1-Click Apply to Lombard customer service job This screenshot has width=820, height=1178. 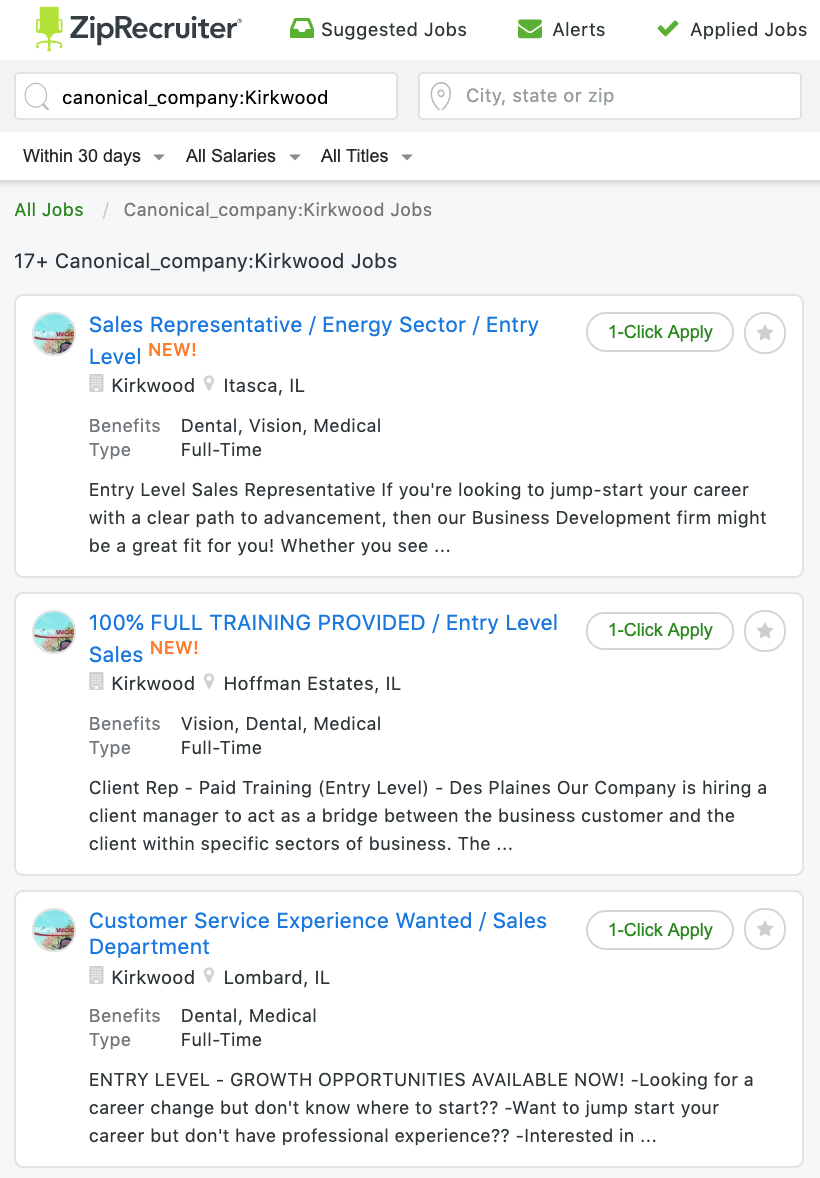(660, 930)
